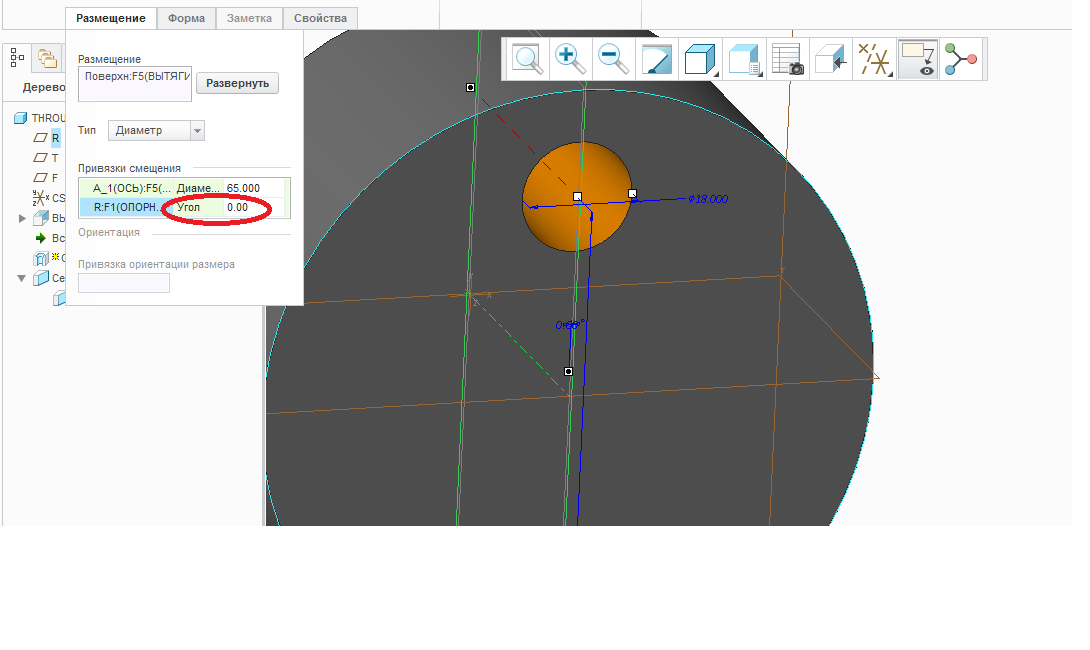Click the view normal icon
Viewport: 1090px width, 650px height.
[x=831, y=59]
